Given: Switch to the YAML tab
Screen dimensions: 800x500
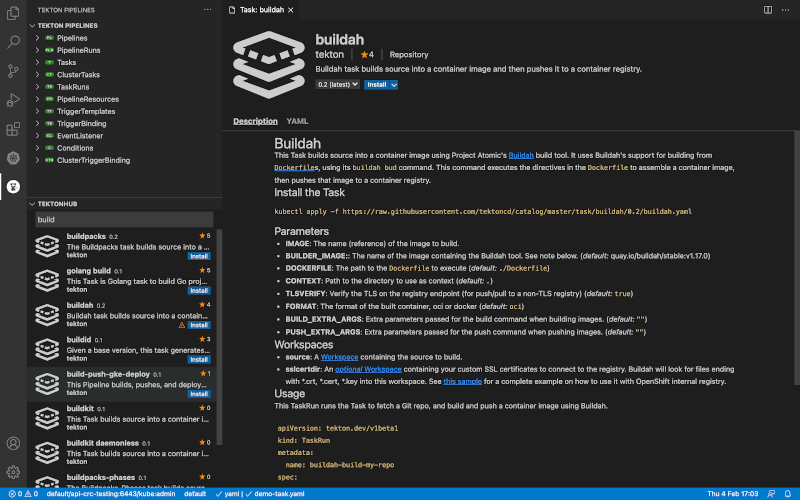Looking at the screenshot, I should click(x=297, y=121).
